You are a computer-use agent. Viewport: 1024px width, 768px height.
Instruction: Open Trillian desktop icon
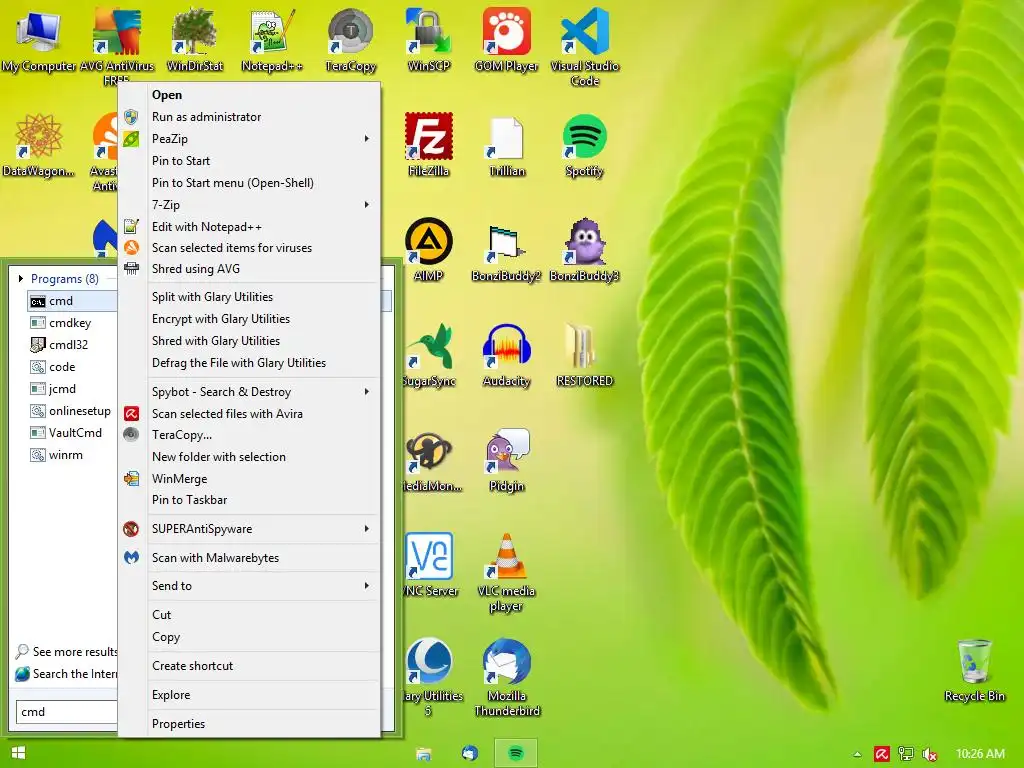pyautogui.click(x=507, y=145)
